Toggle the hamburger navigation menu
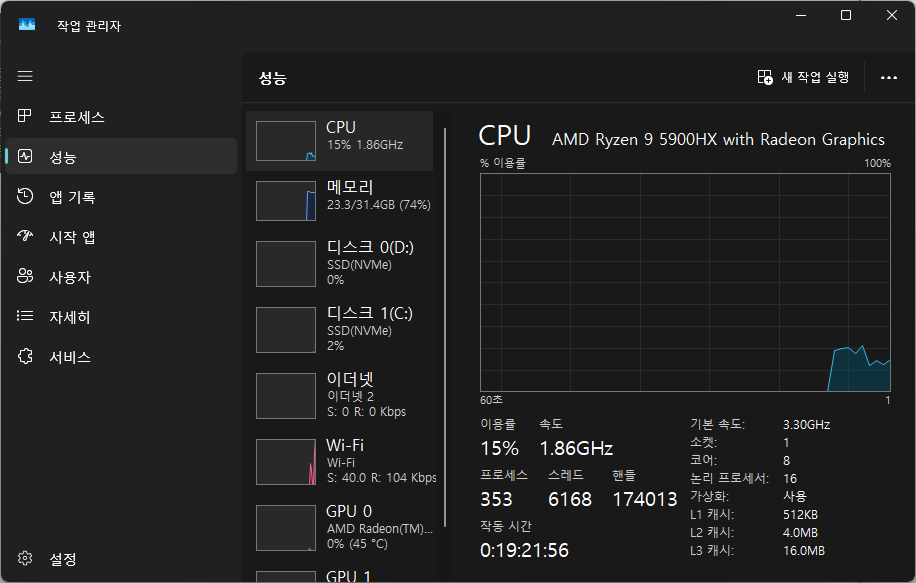916x583 pixels. click(25, 77)
